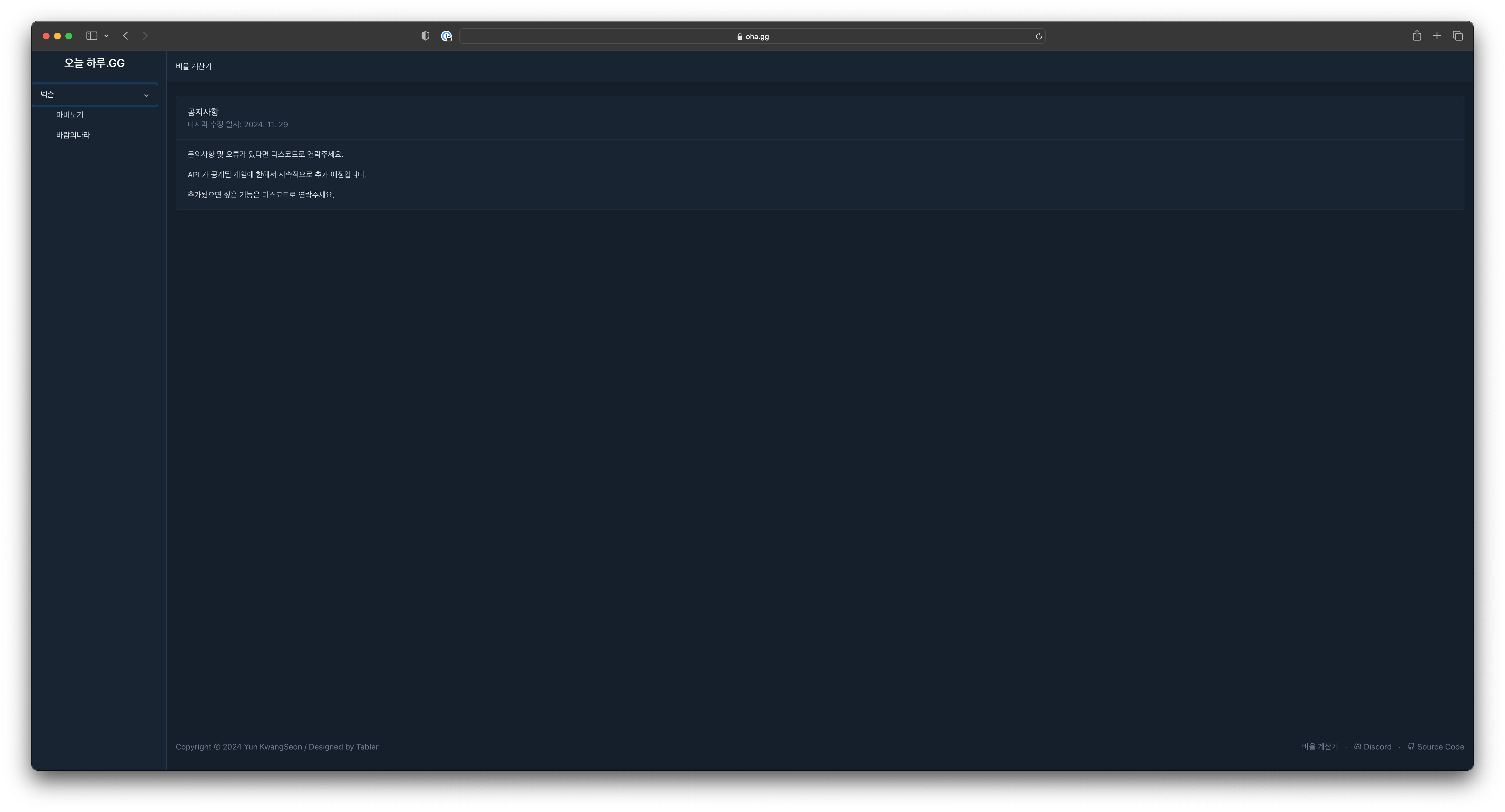Click the Tabler link in the footer

(367, 747)
